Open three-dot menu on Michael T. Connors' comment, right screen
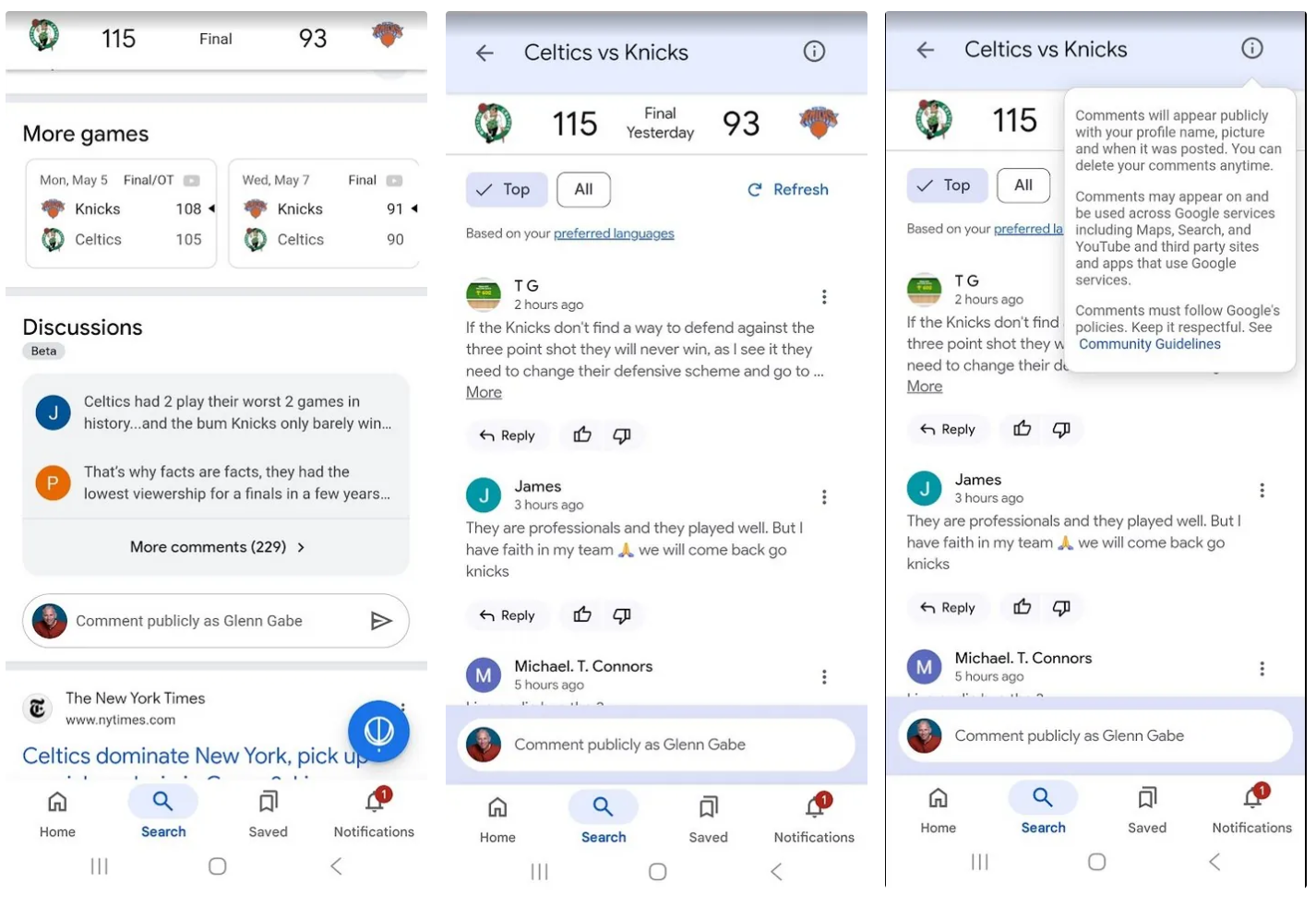Screen dimensions: 1316x906 [x=1262, y=668]
